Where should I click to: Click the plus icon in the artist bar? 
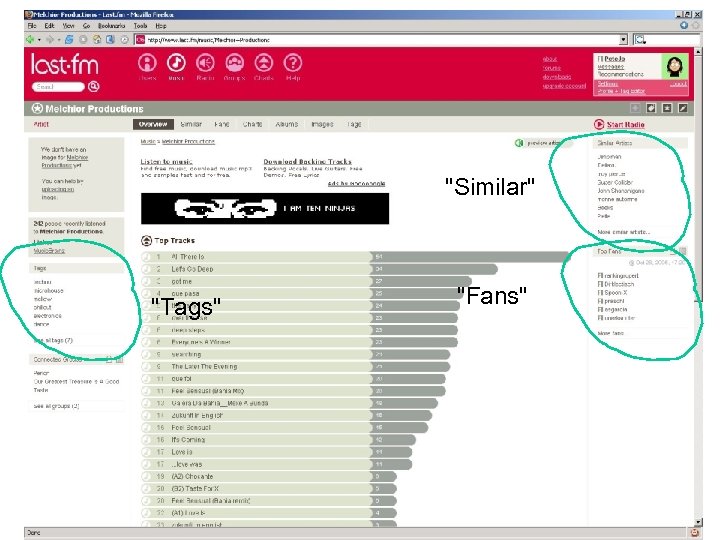[x=635, y=108]
